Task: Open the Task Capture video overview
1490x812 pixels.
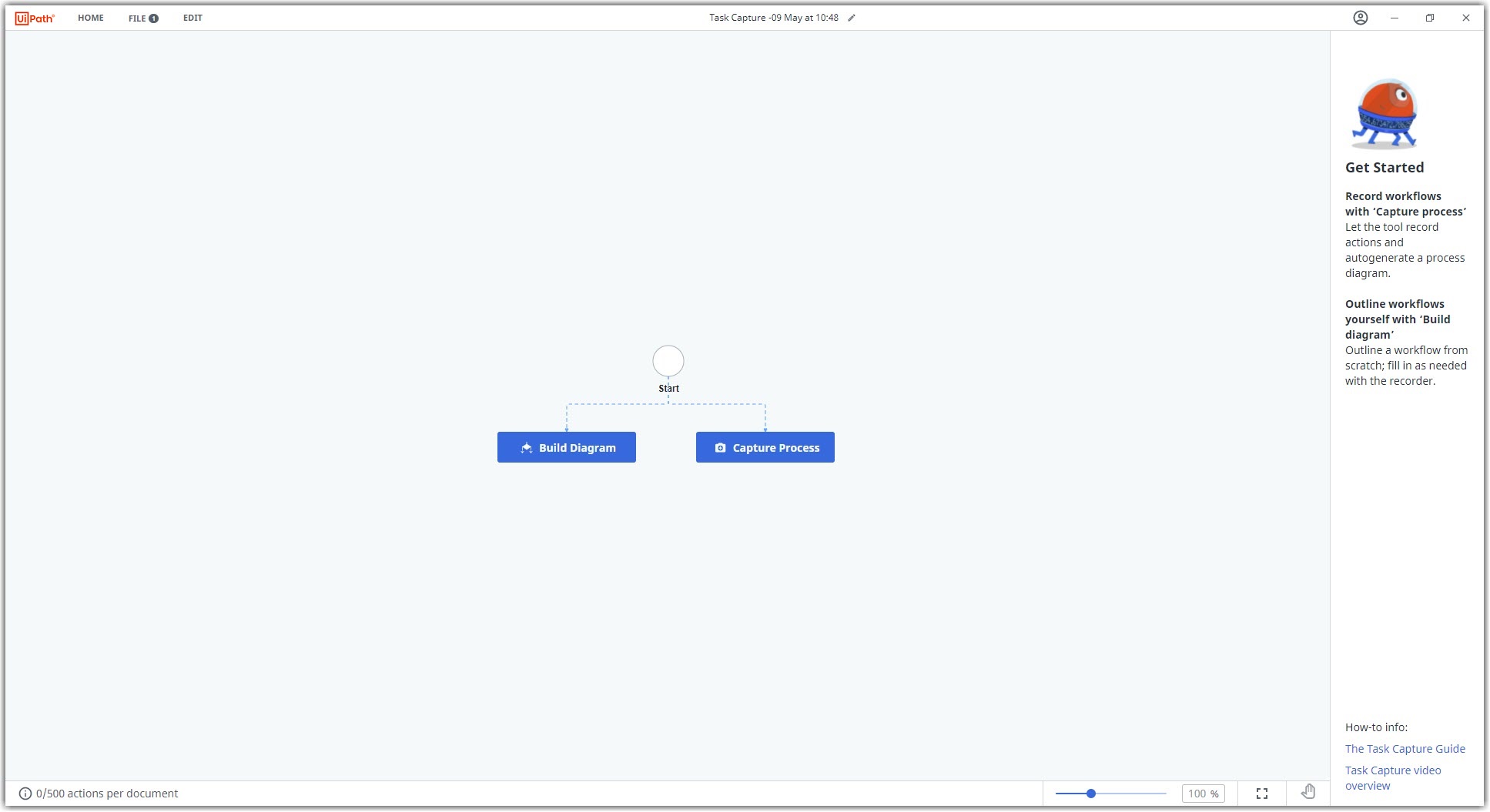Action: (1392, 777)
